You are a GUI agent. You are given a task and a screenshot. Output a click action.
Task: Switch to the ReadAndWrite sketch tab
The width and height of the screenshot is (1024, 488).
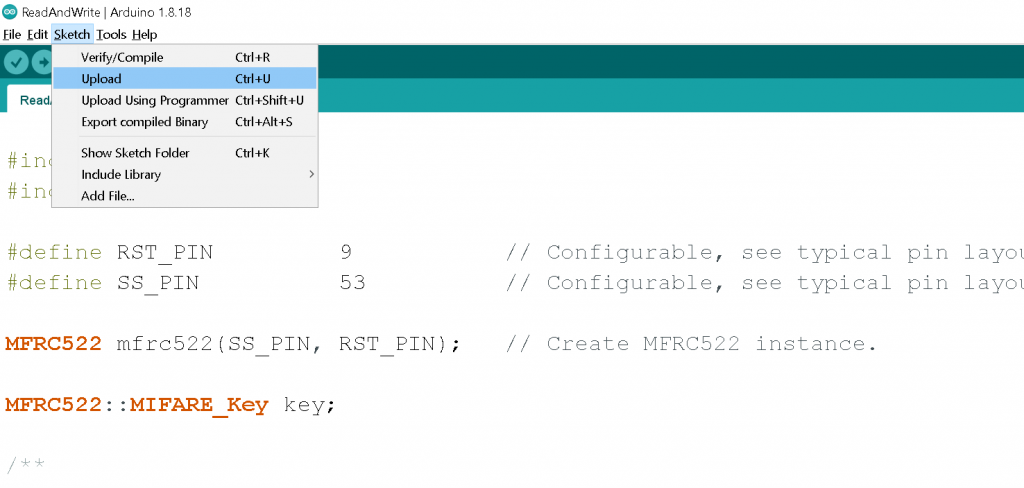click(30, 99)
